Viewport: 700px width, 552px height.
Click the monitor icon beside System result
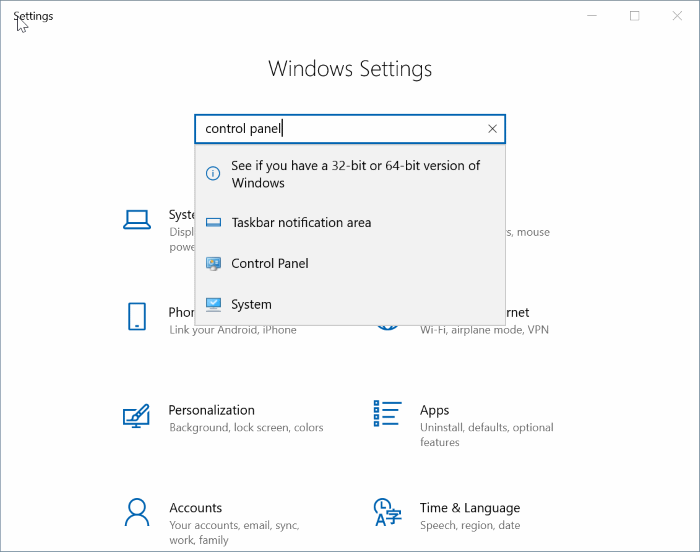pos(213,304)
